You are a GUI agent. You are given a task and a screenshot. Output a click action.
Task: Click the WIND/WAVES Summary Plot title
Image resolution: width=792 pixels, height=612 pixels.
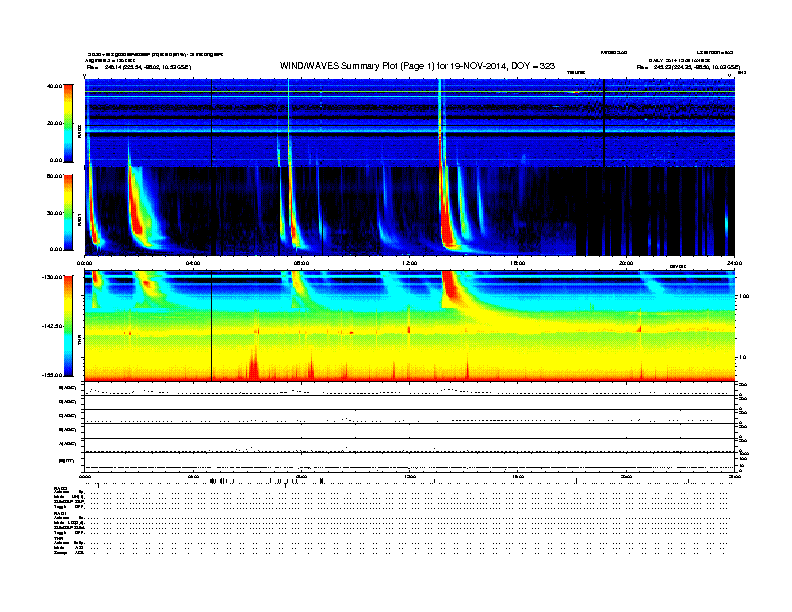point(417,66)
